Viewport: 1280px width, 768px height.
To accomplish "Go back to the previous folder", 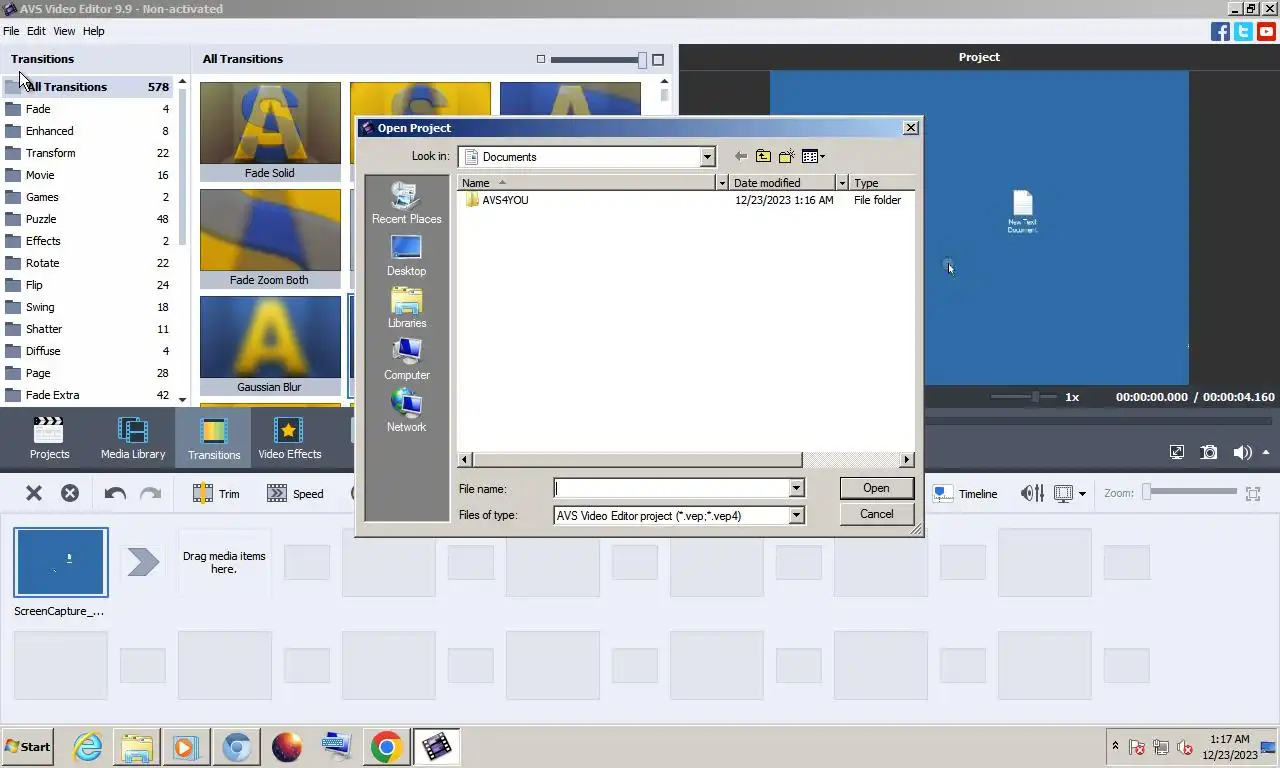I will click(740, 156).
